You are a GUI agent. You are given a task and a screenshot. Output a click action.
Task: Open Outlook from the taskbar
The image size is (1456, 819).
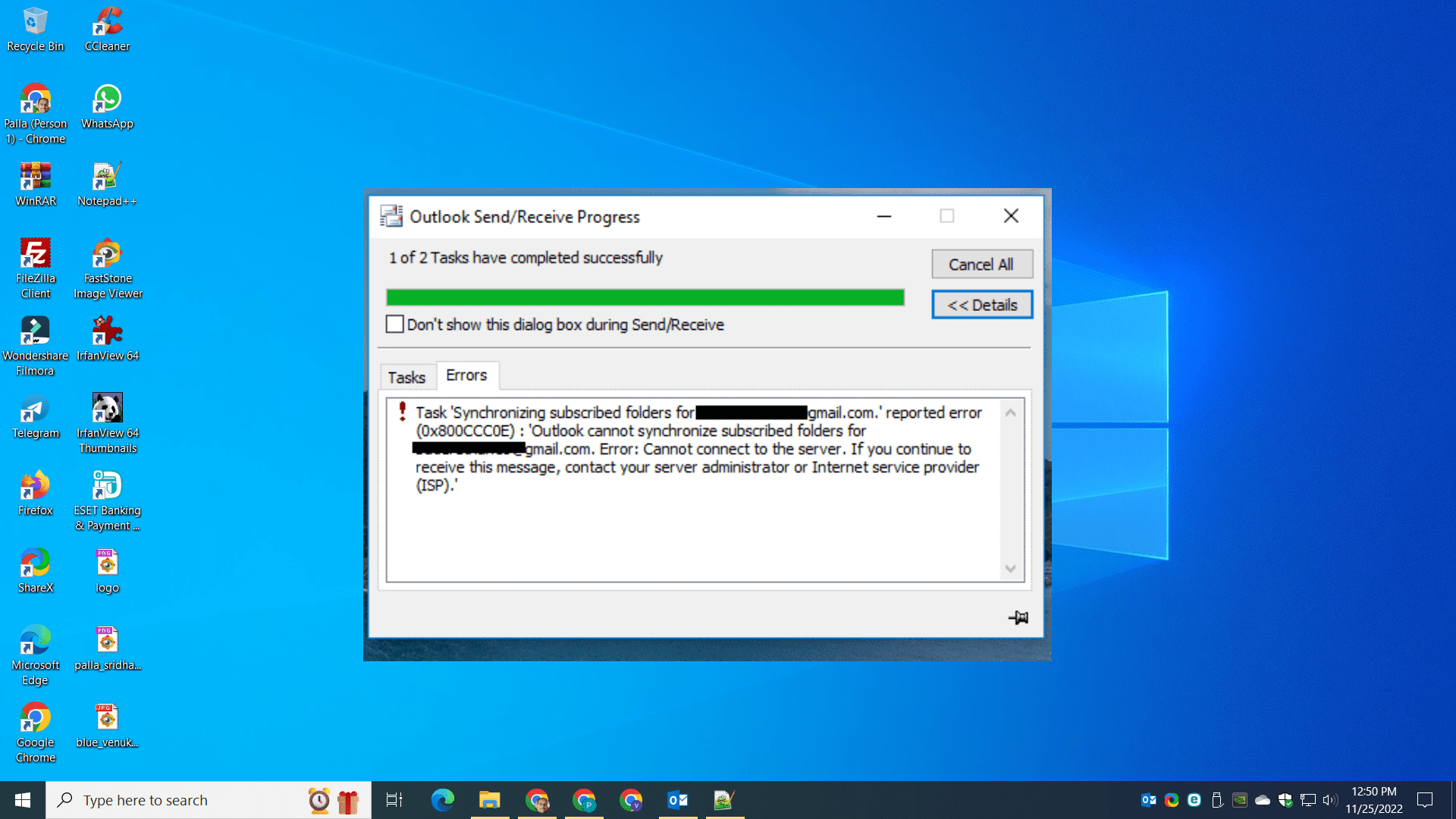(x=678, y=800)
